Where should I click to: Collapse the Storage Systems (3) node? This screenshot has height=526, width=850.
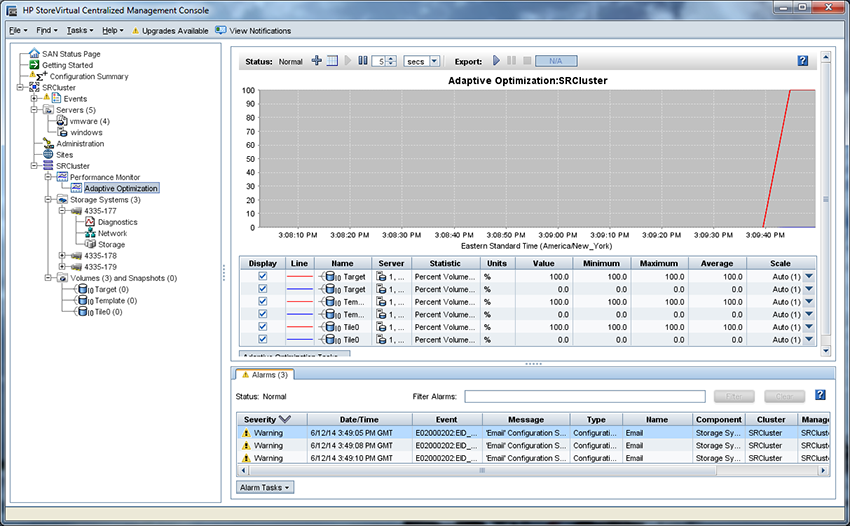pyautogui.click(x=48, y=200)
